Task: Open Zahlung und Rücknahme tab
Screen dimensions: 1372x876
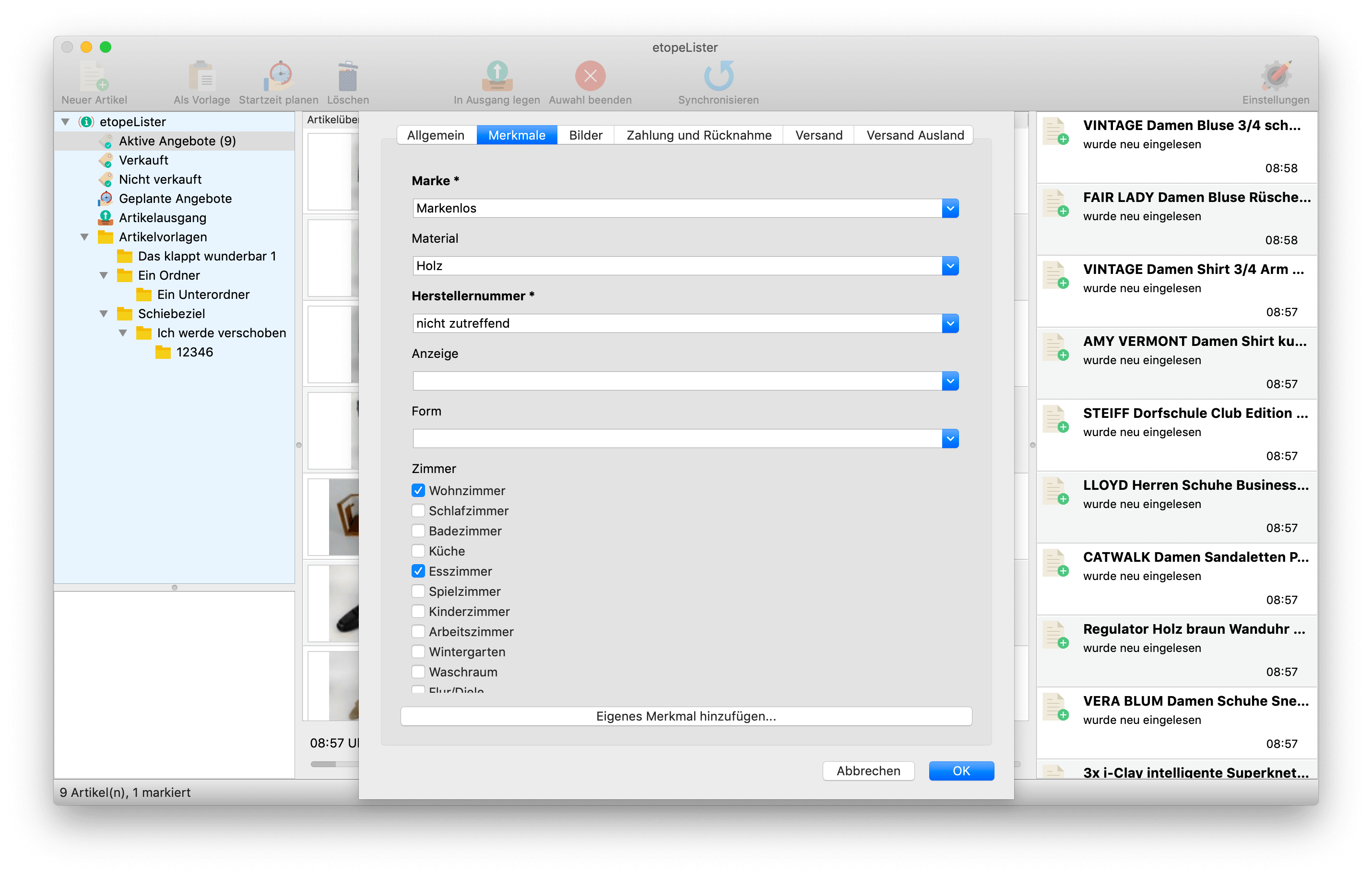Action: click(698, 136)
